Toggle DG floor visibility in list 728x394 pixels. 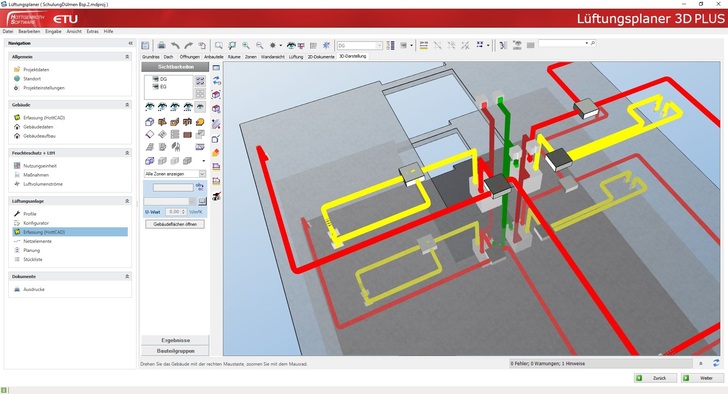[156, 79]
